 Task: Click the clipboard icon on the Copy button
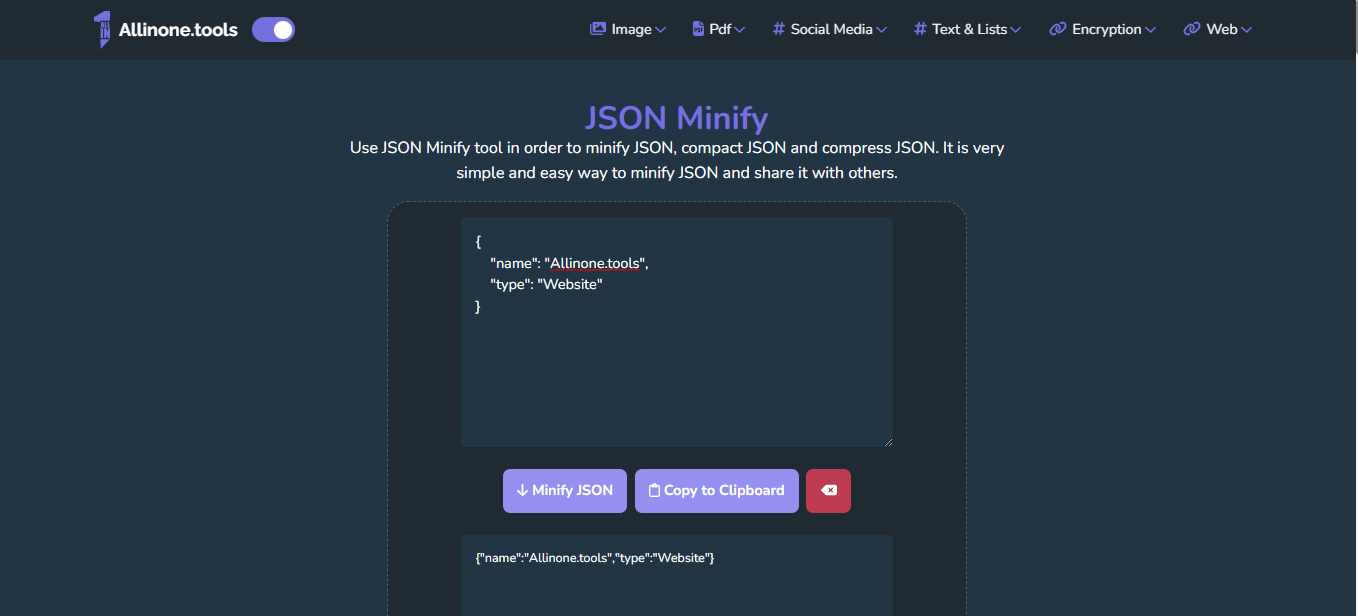654,491
